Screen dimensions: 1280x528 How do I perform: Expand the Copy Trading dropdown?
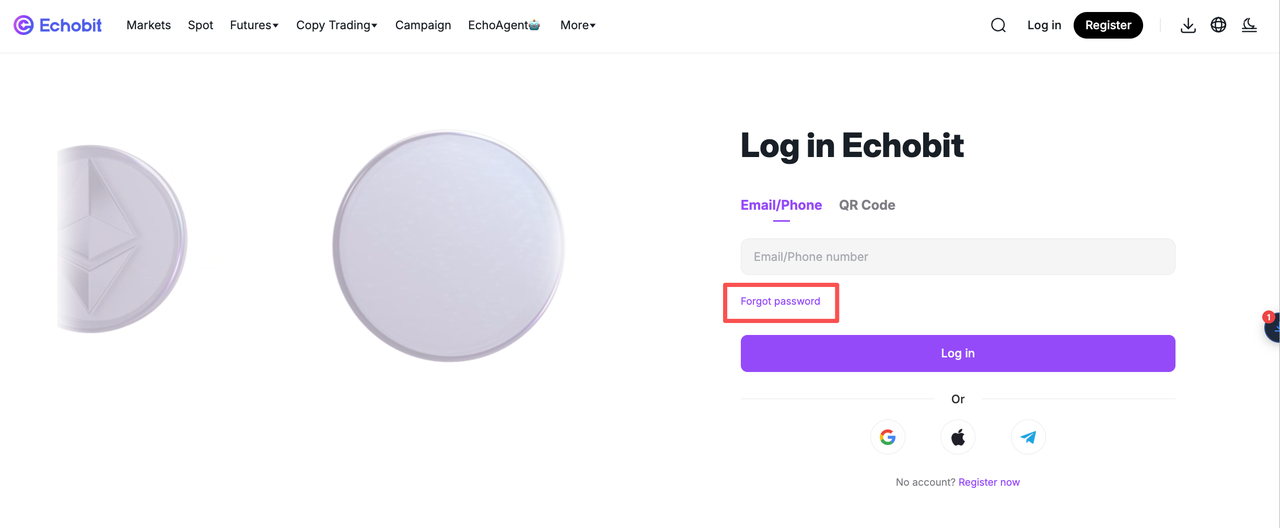click(337, 25)
